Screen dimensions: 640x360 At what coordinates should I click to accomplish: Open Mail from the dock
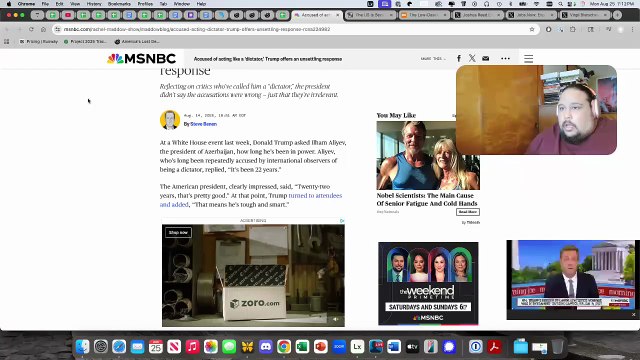[x=138, y=347]
